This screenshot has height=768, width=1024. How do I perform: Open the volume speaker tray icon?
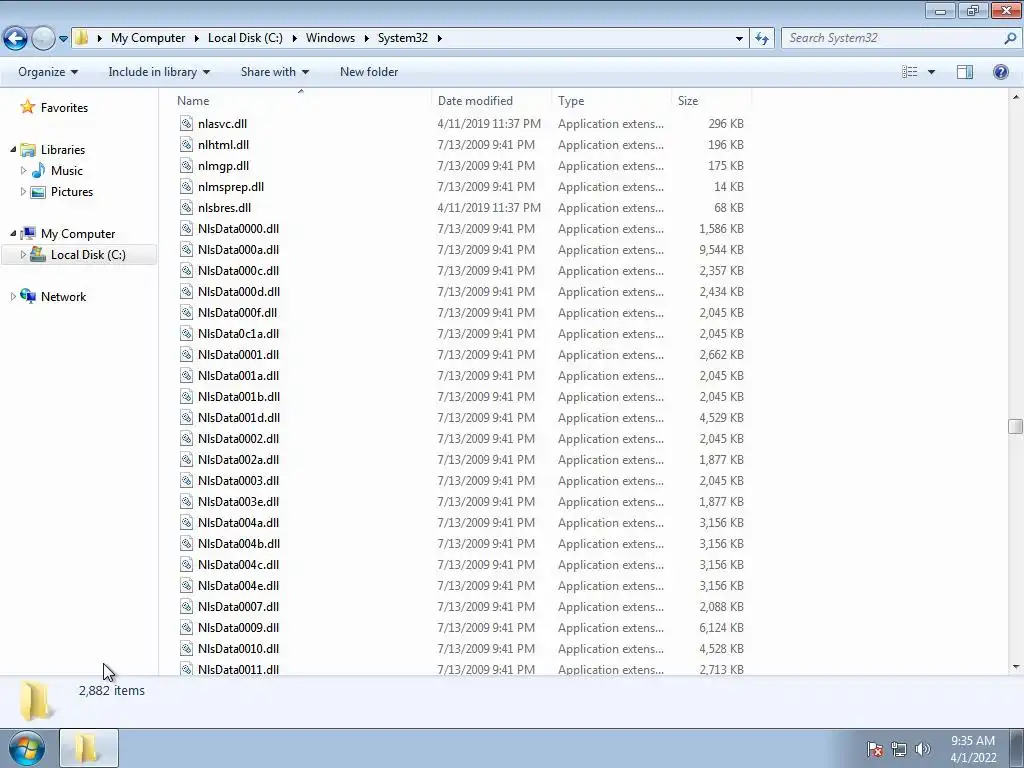923,749
